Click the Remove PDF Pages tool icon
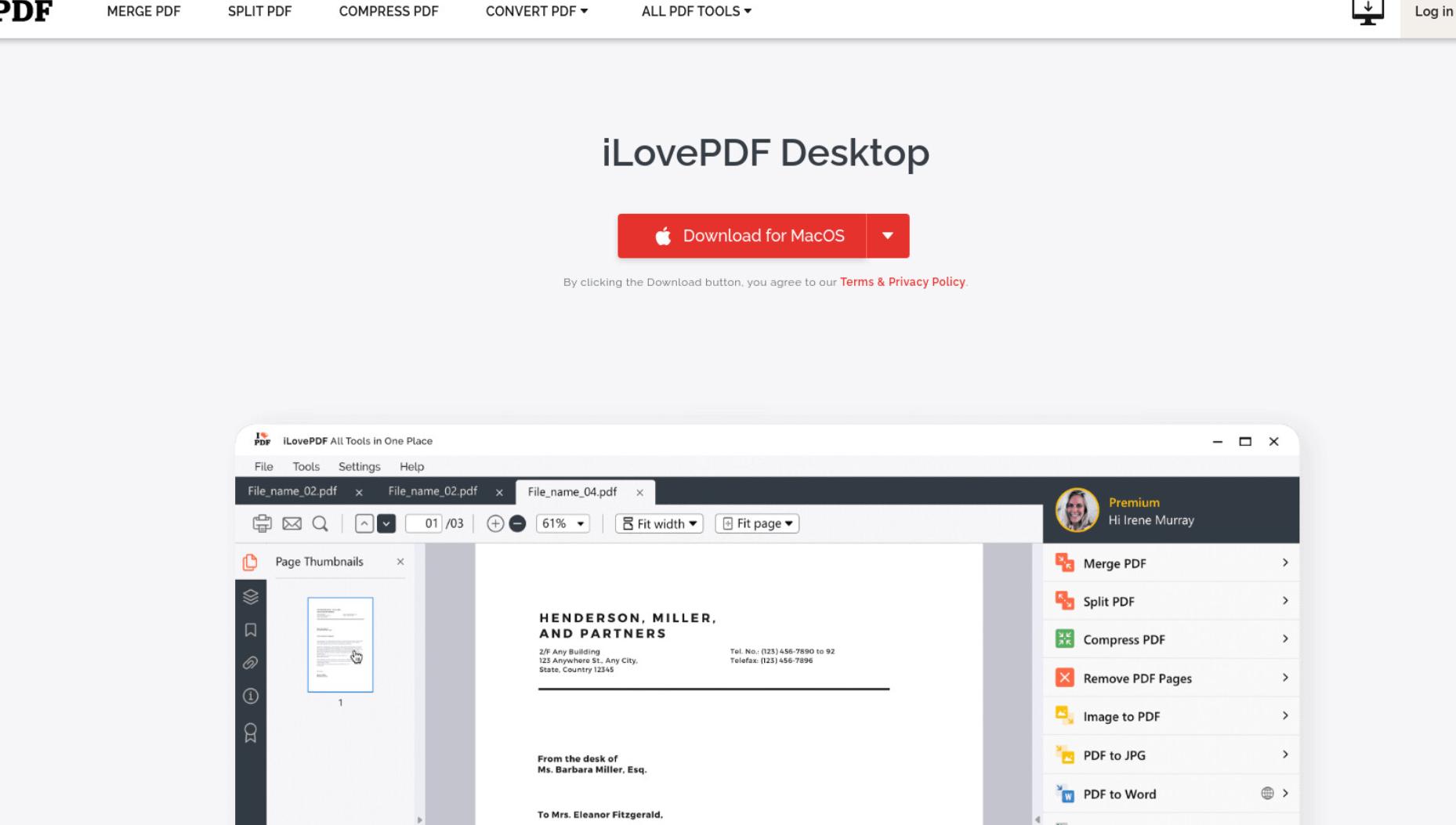 (1064, 678)
